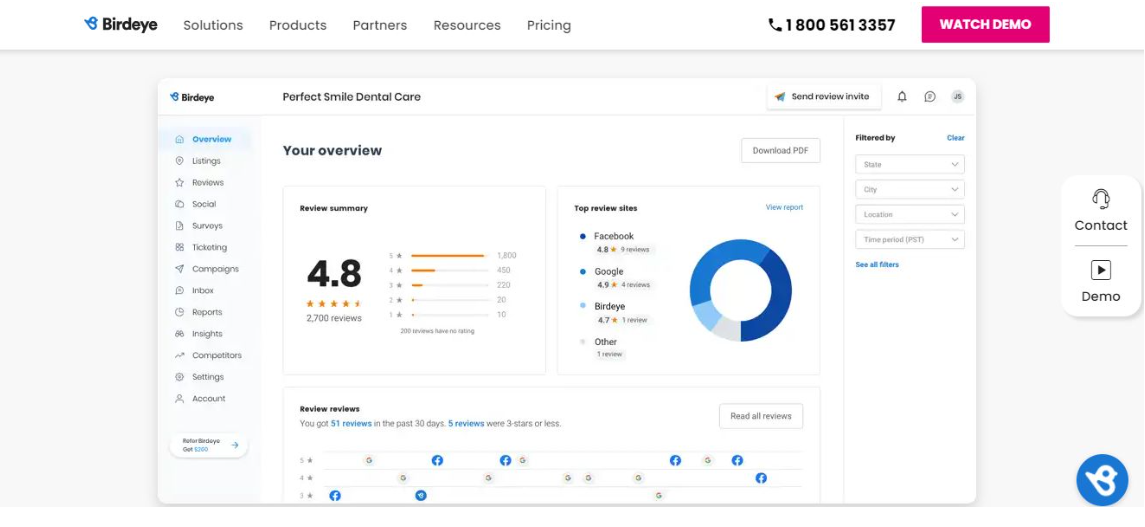Click the Overview home icon
The image size is (1145, 527).
180,139
